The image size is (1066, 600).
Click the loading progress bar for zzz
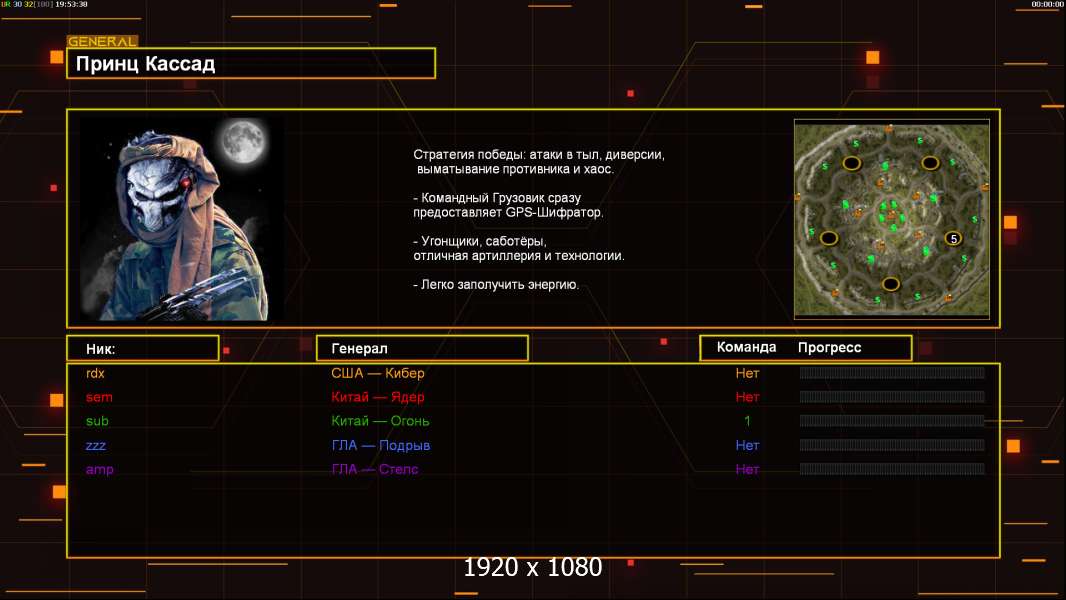coord(892,445)
